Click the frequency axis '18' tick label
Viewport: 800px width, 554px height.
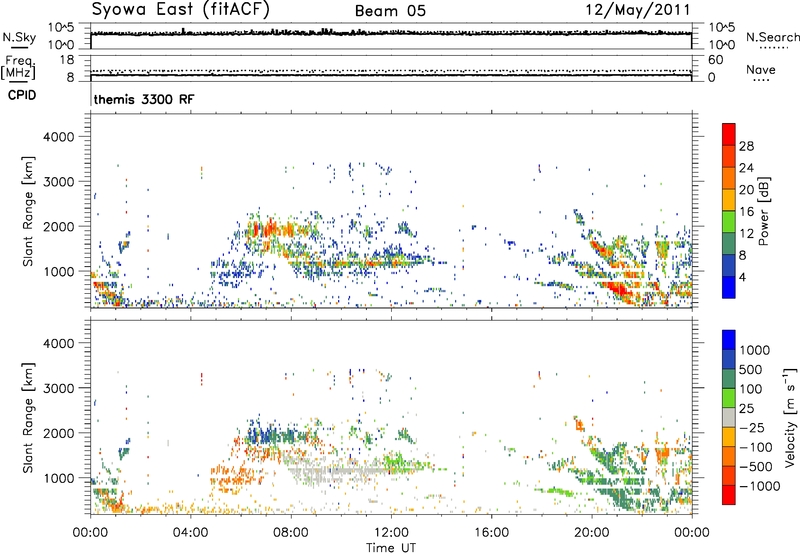66,60
